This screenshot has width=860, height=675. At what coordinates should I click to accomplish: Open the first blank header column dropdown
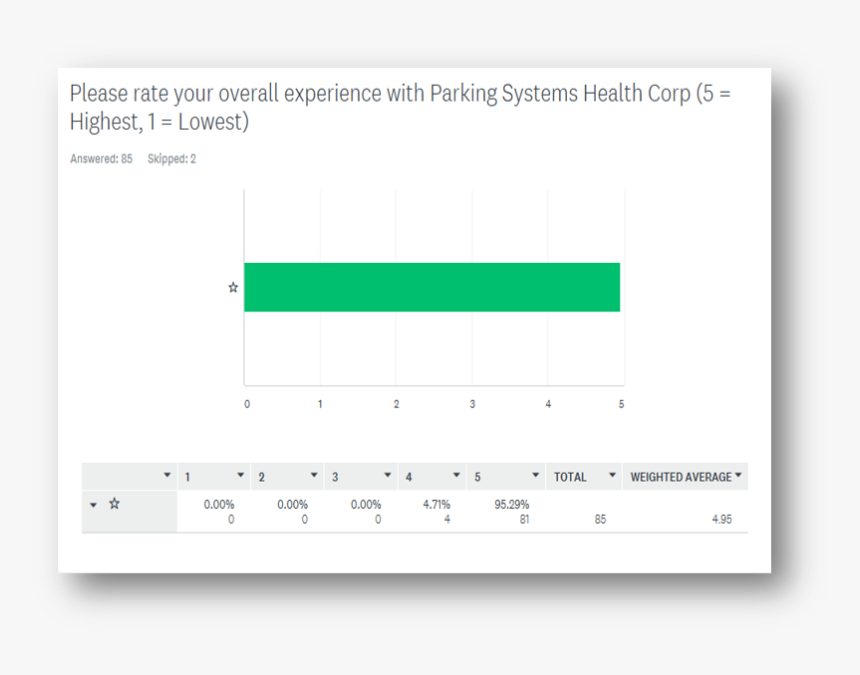tap(167, 475)
